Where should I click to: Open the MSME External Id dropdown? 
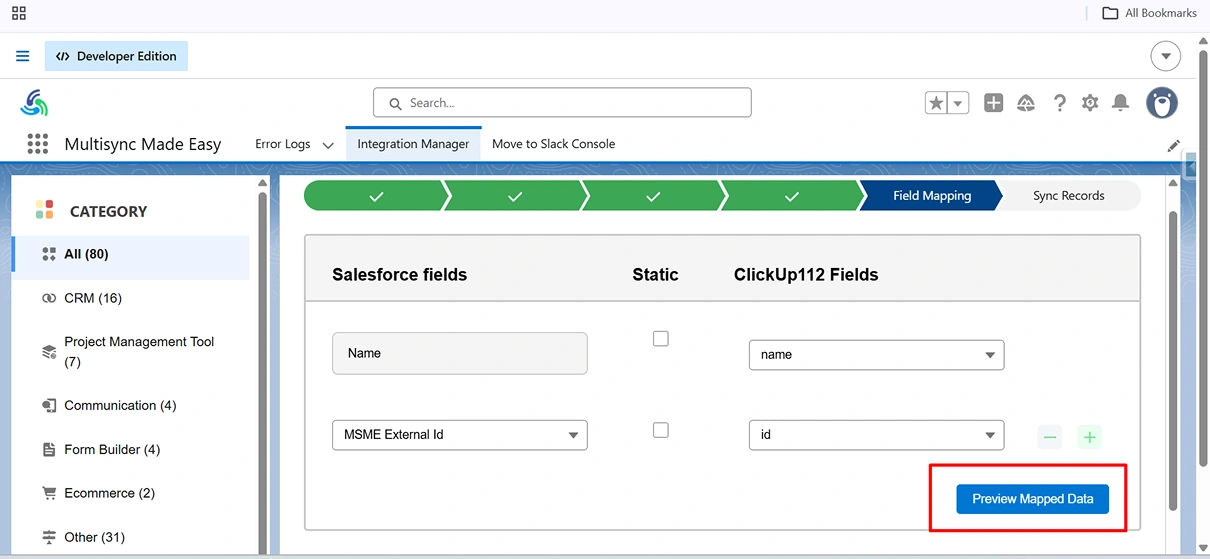tap(460, 435)
